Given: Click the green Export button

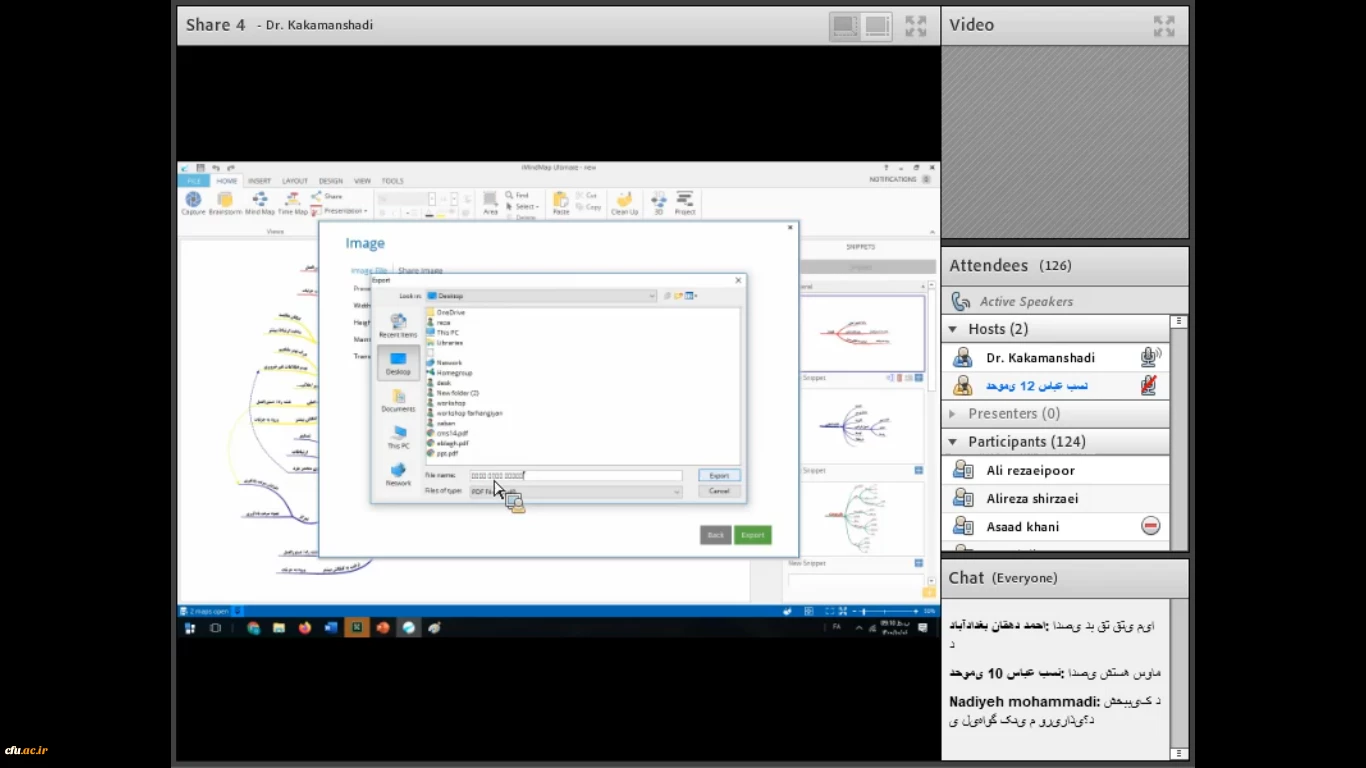Looking at the screenshot, I should (752, 535).
